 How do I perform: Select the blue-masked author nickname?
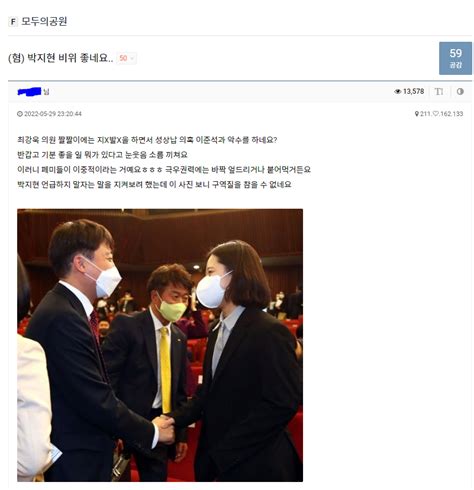tap(29, 91)
